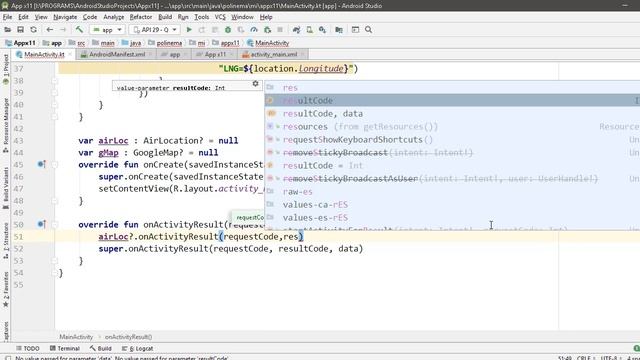Open the SDK Manager icon
This screenshot has height=360, width=640.
click(x=322, y=30)
